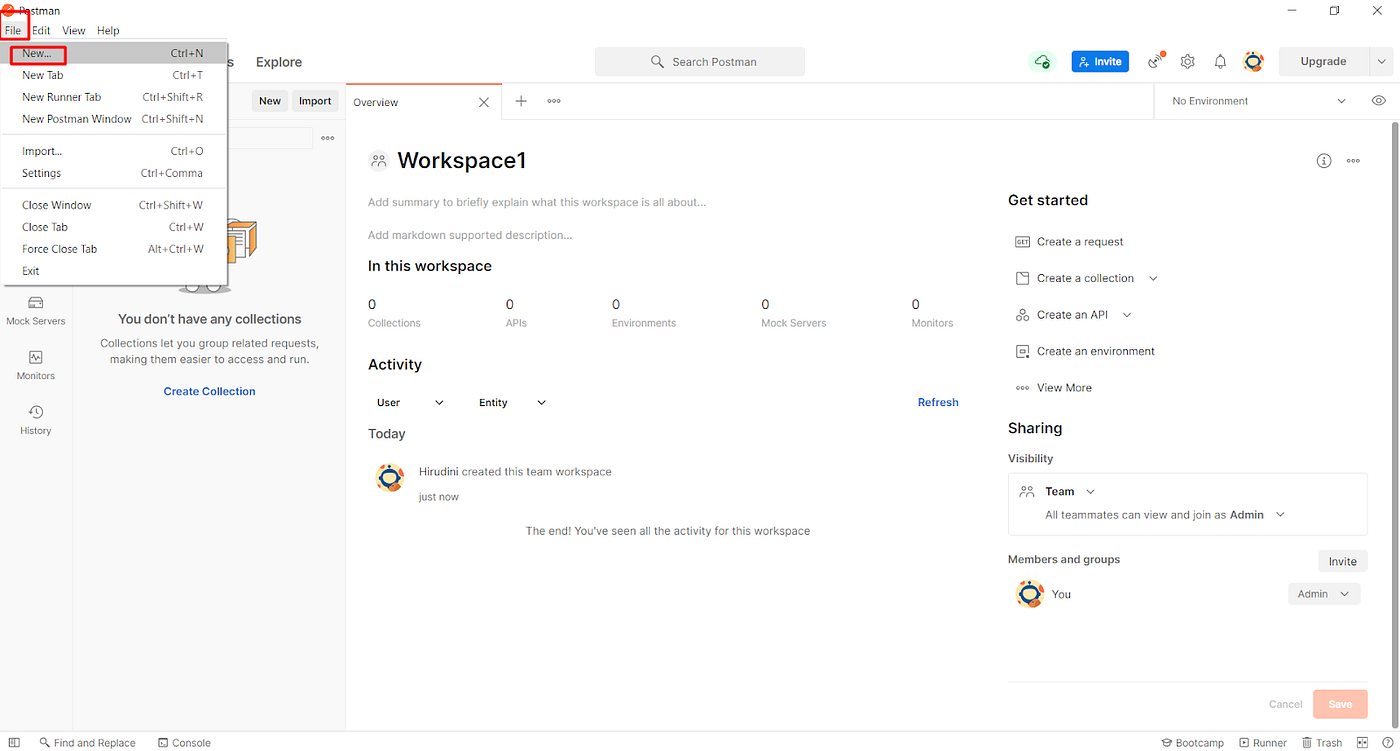Toggle two-pane view icon in status bar
The width and height of the screenshot is (1400, 751).
click(1361, 743)
